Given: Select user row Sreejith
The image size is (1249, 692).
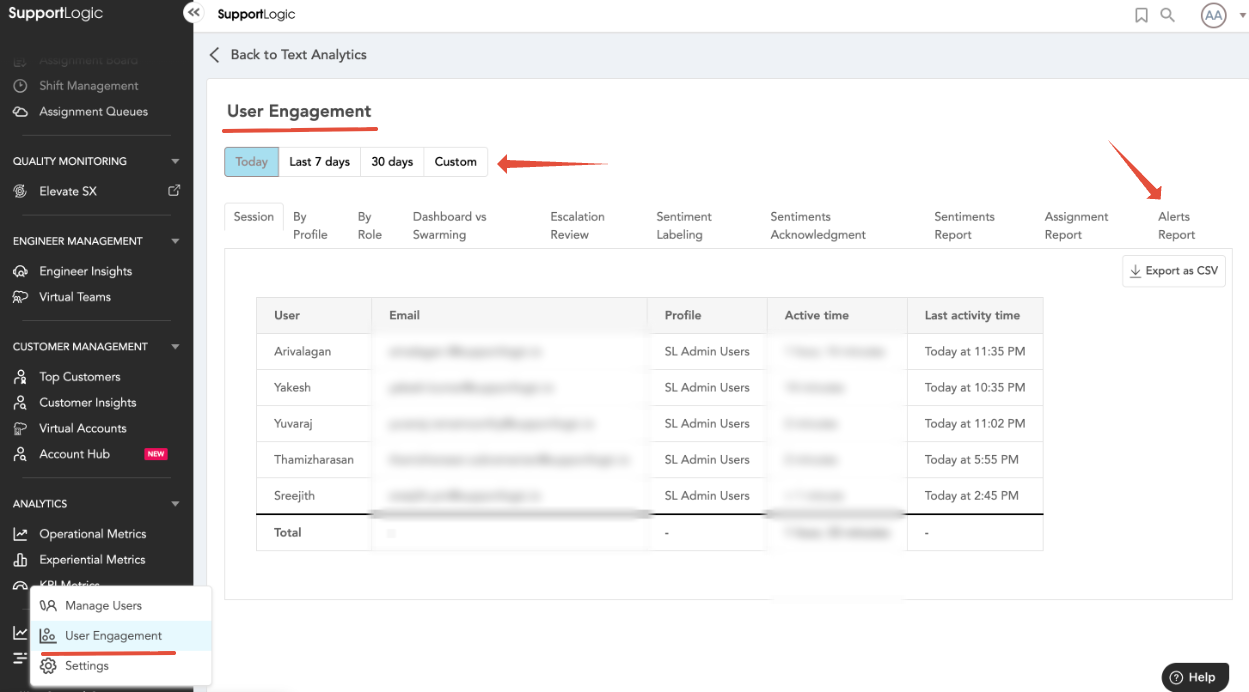Looking at the screenshot, I should pyautogui.click(x=650, y=496).
